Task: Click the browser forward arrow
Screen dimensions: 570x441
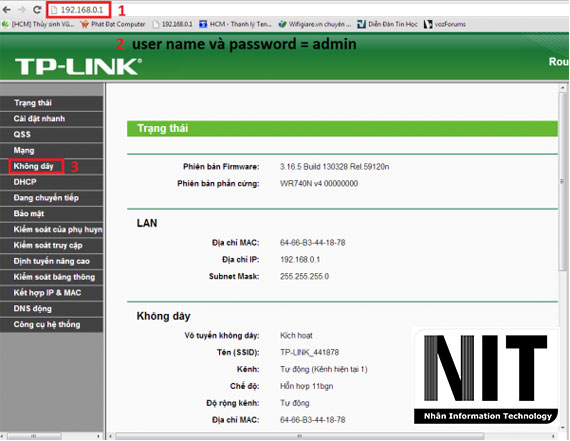Action: (22, 10)
